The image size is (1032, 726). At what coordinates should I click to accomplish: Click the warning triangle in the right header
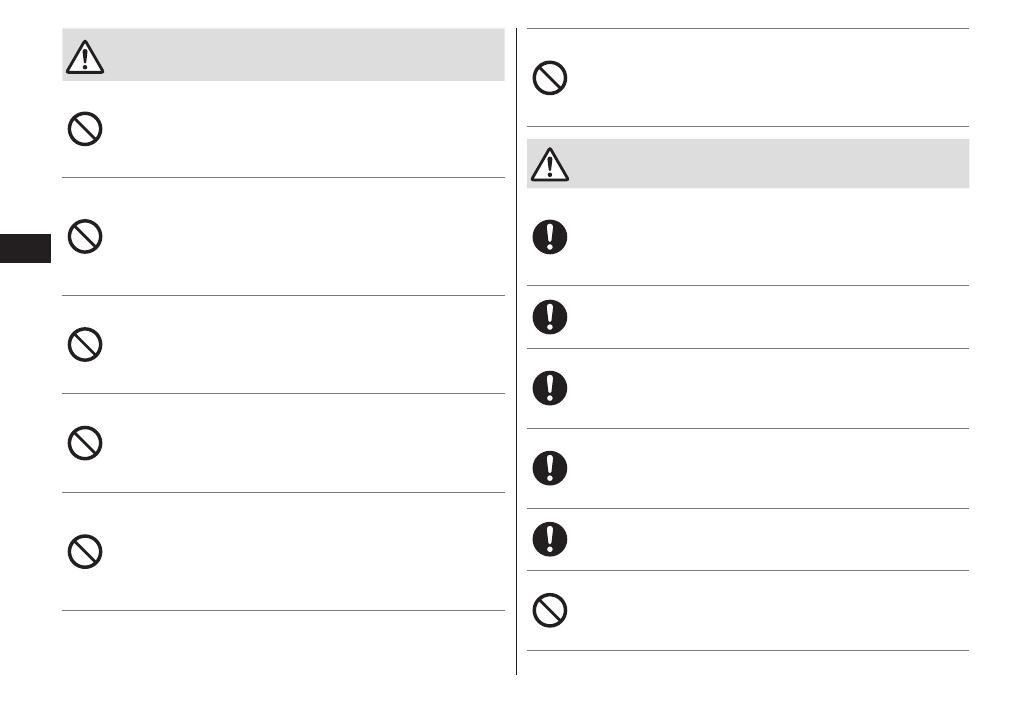(550, 164)
